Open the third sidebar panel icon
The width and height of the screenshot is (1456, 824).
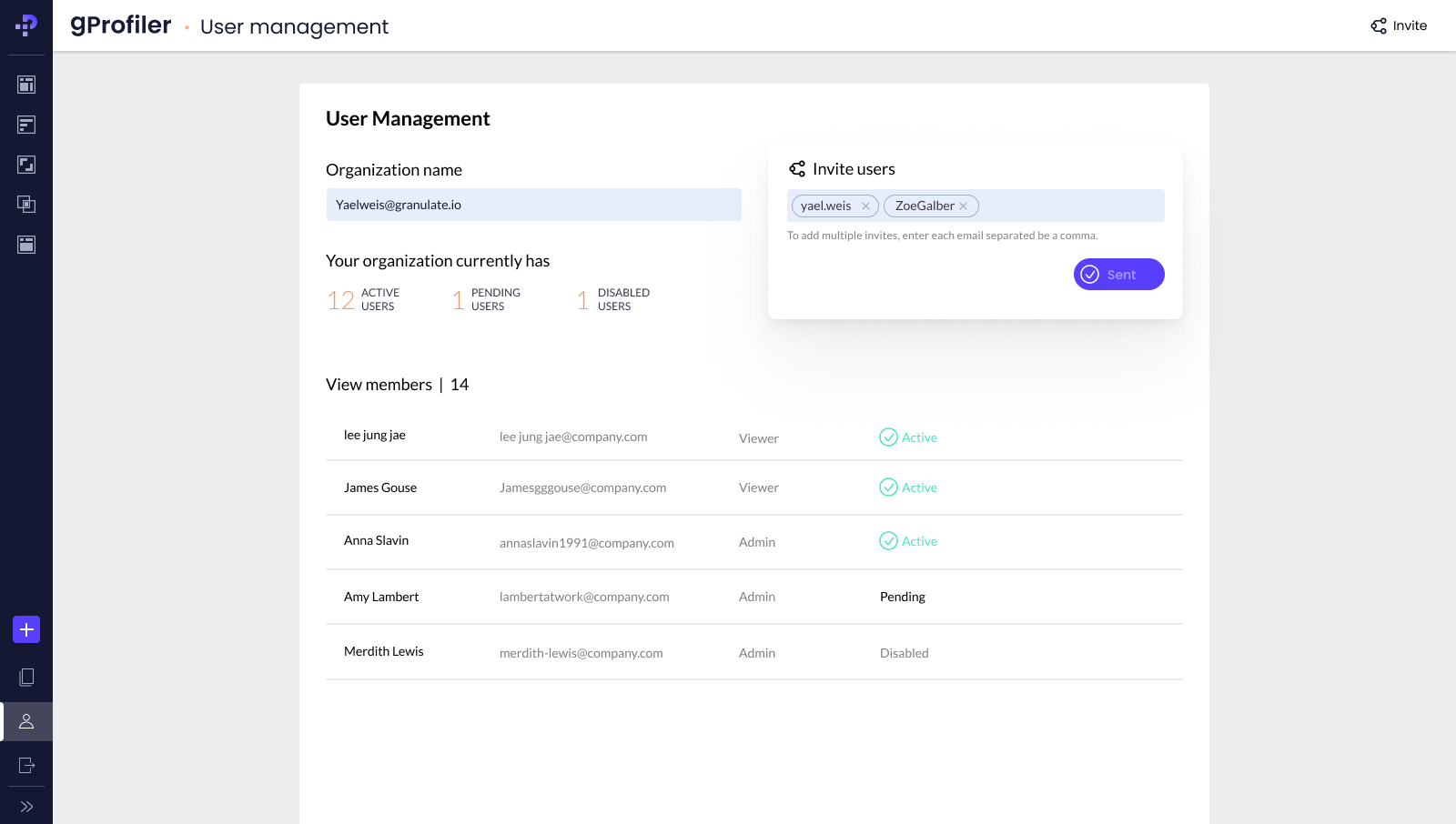pyautogui.click(x=26, y=165)
